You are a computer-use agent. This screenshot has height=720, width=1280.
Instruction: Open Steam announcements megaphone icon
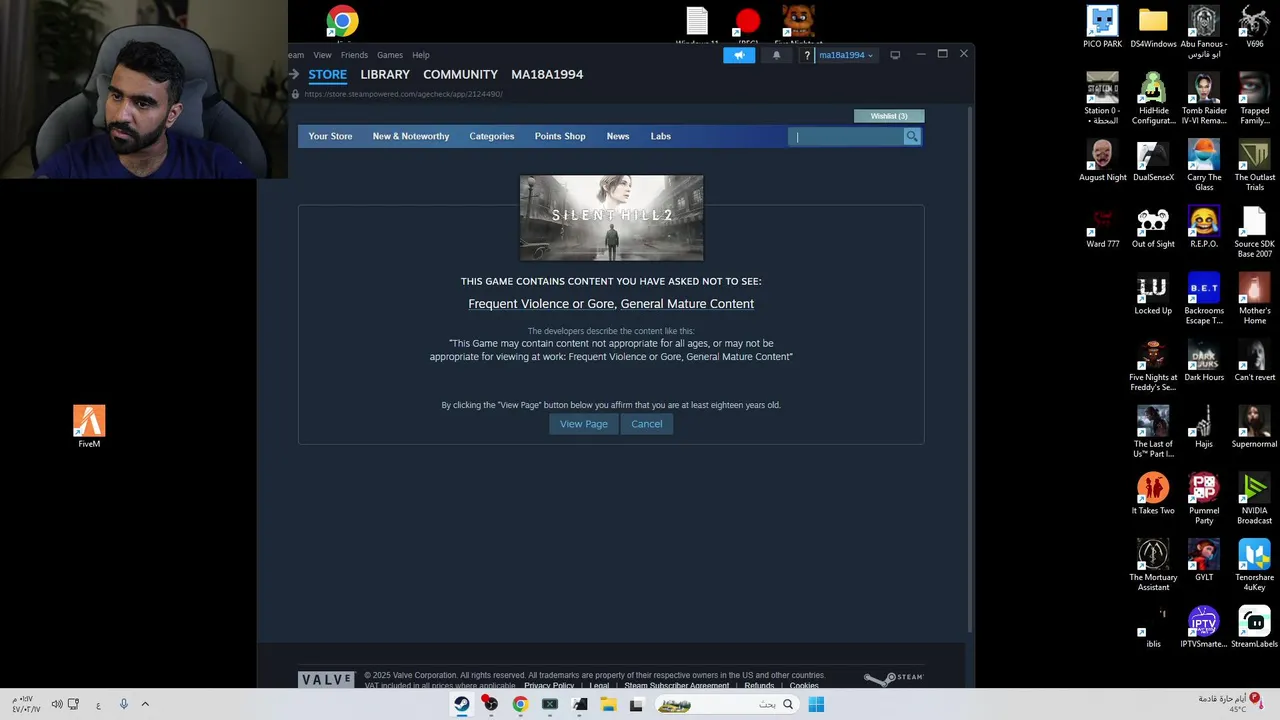pos(739,55)
